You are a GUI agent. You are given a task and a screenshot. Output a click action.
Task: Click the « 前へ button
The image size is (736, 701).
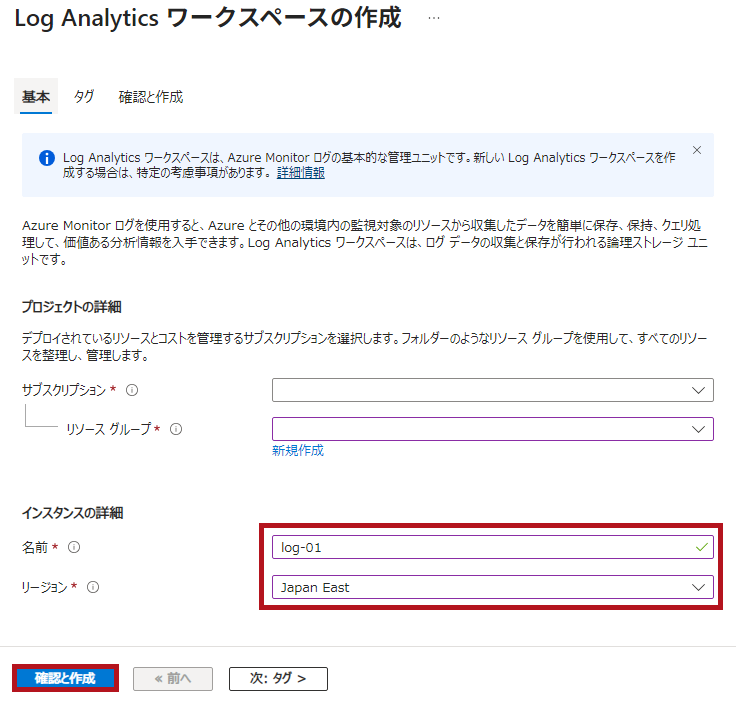(173, 678)
